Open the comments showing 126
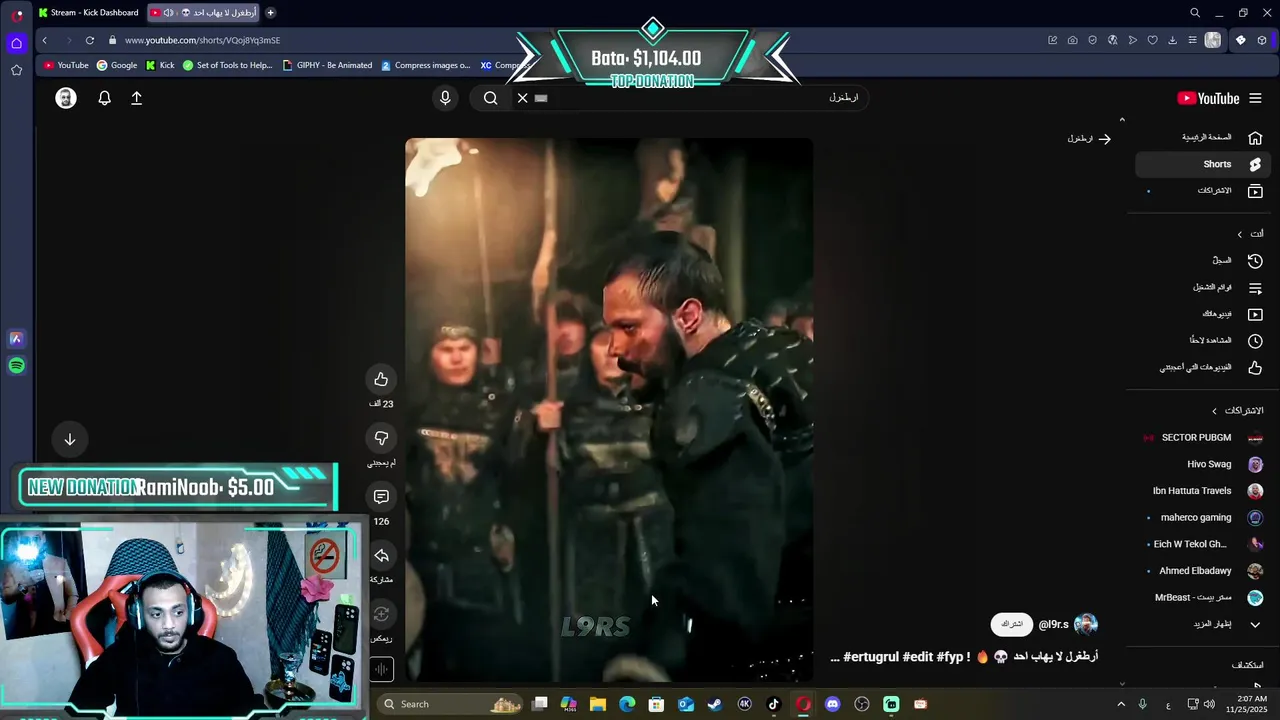 [381, 497]
